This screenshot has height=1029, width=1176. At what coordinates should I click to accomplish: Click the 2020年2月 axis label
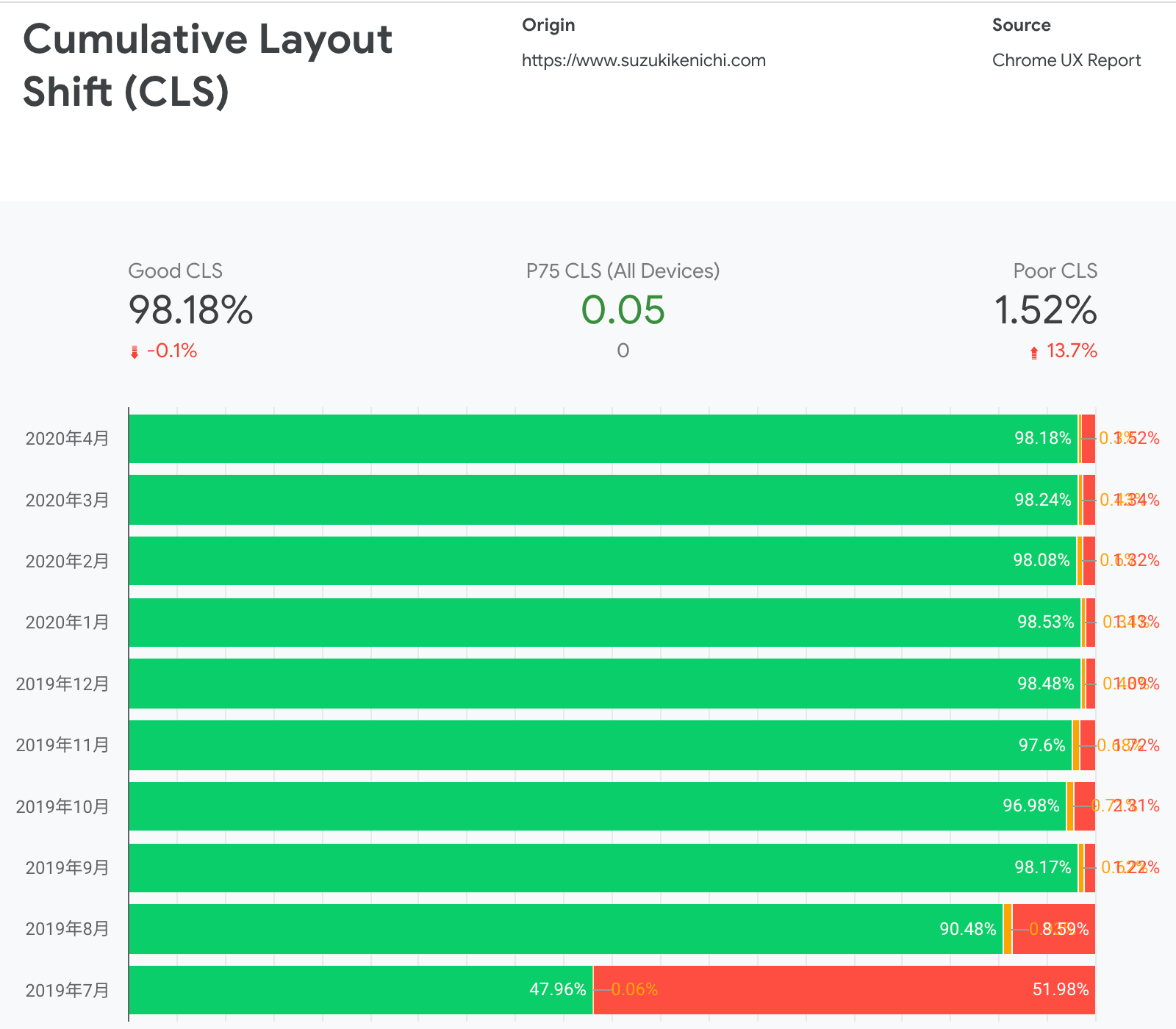(x=67, y=561)
